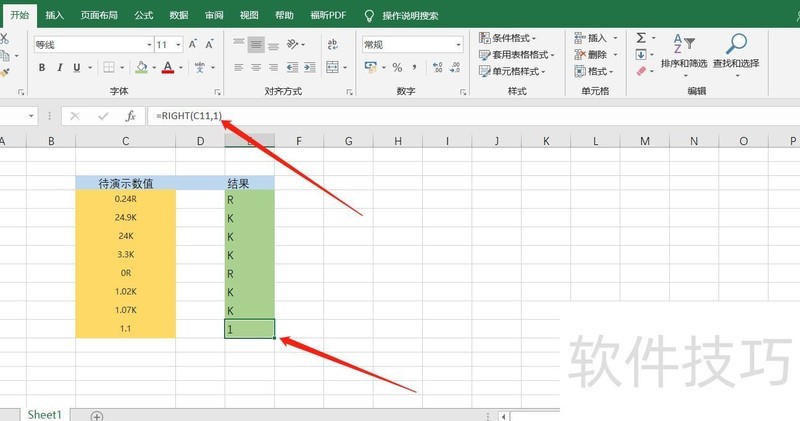This screenshot has width=800, height=421.
Task: Click 格式 in the cells group
Action: point(593,71)
